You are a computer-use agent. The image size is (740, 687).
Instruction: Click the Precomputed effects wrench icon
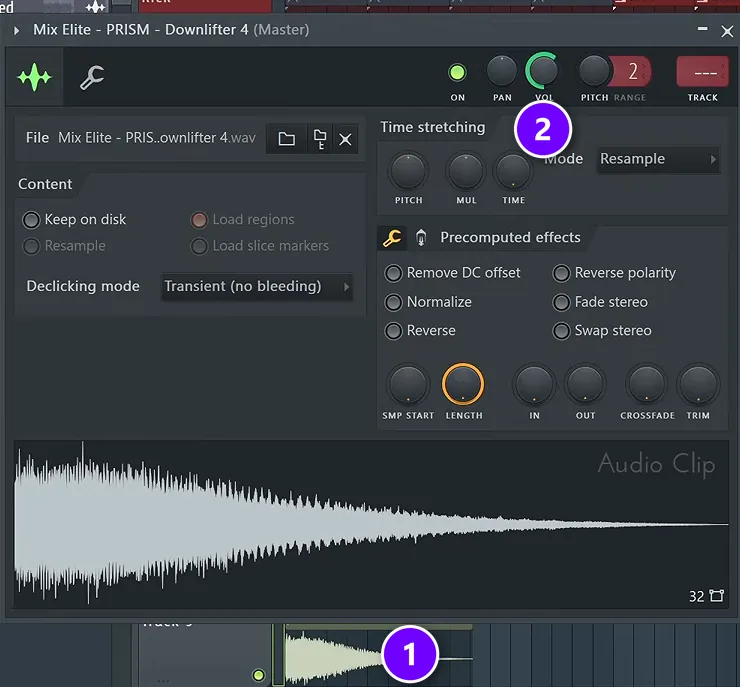(392, 238)
